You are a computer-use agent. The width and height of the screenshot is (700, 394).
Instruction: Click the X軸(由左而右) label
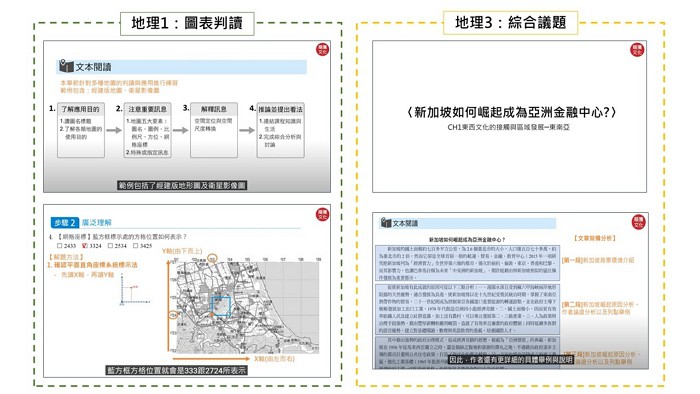274,359
